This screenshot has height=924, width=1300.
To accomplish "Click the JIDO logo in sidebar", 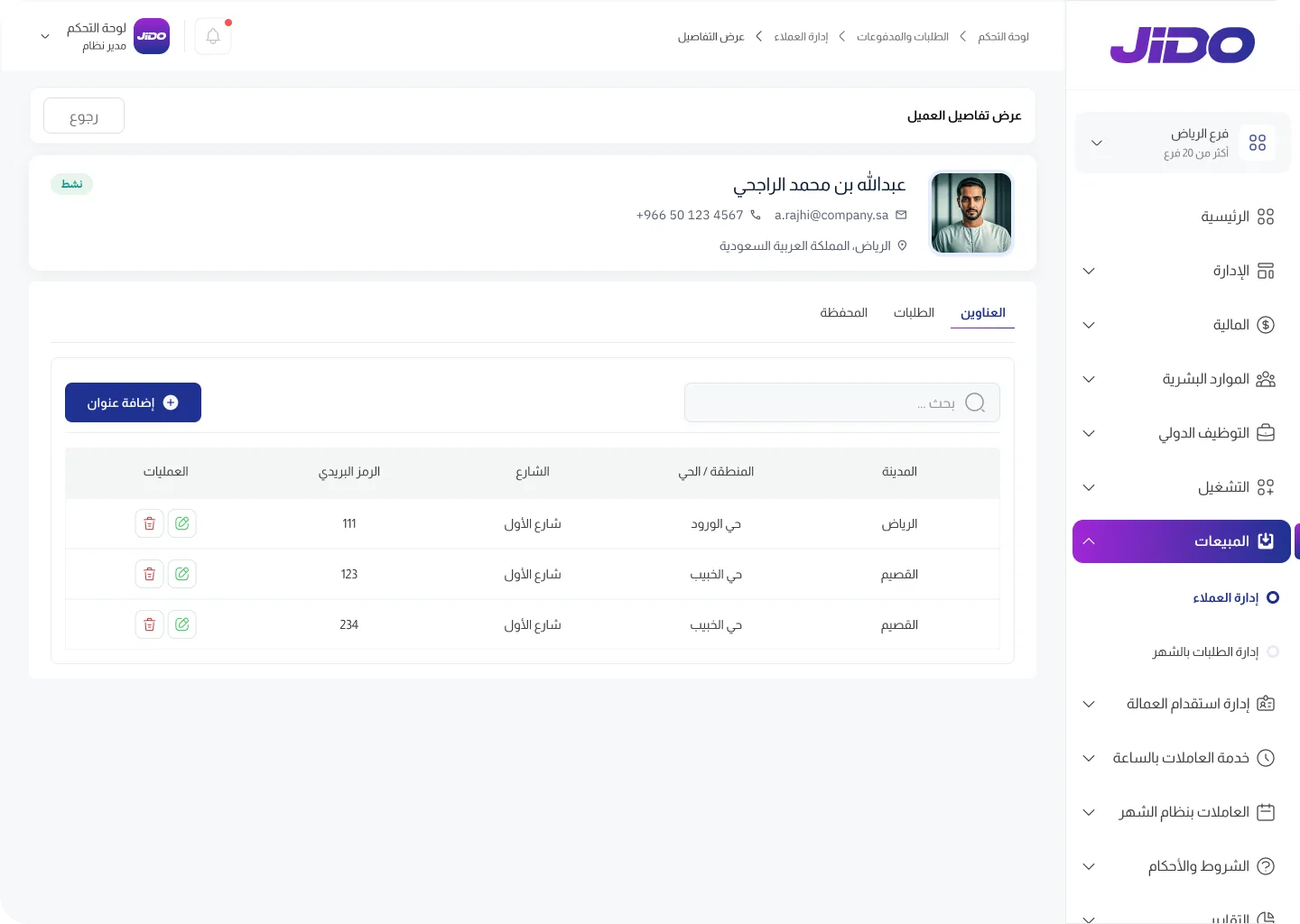I will tap(1183, 45).
